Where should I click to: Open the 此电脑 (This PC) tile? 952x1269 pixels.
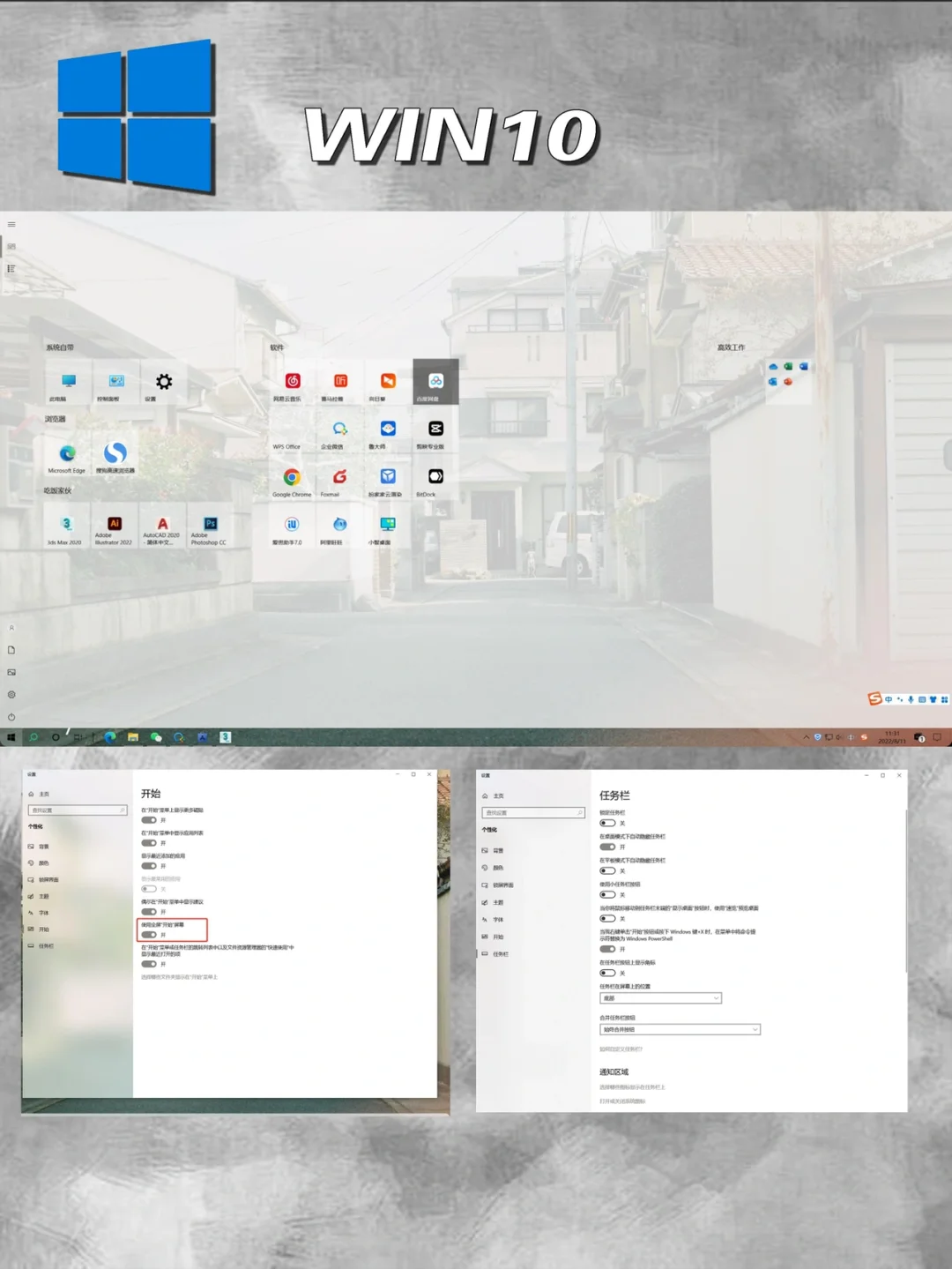(x=68, y=383)
